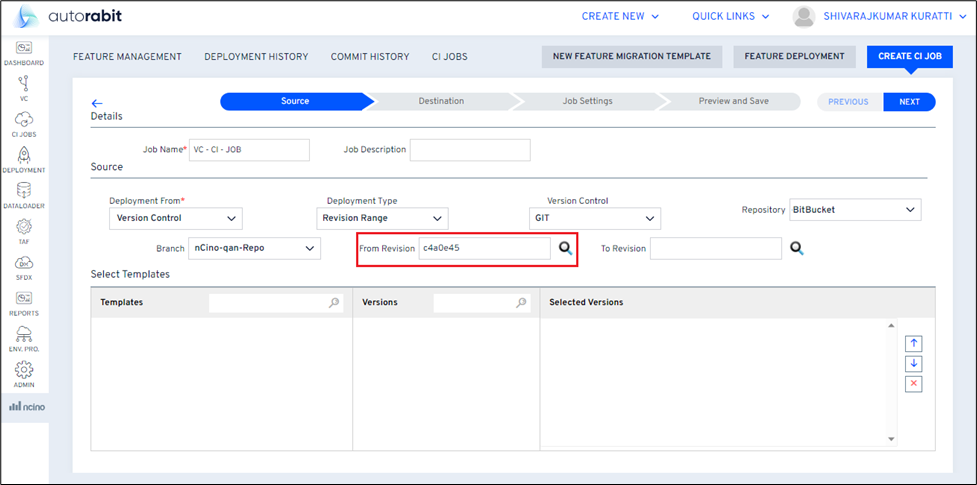Expand the Deployment From dropdown
Screen dimensions: 977x485
coord(175,218)
